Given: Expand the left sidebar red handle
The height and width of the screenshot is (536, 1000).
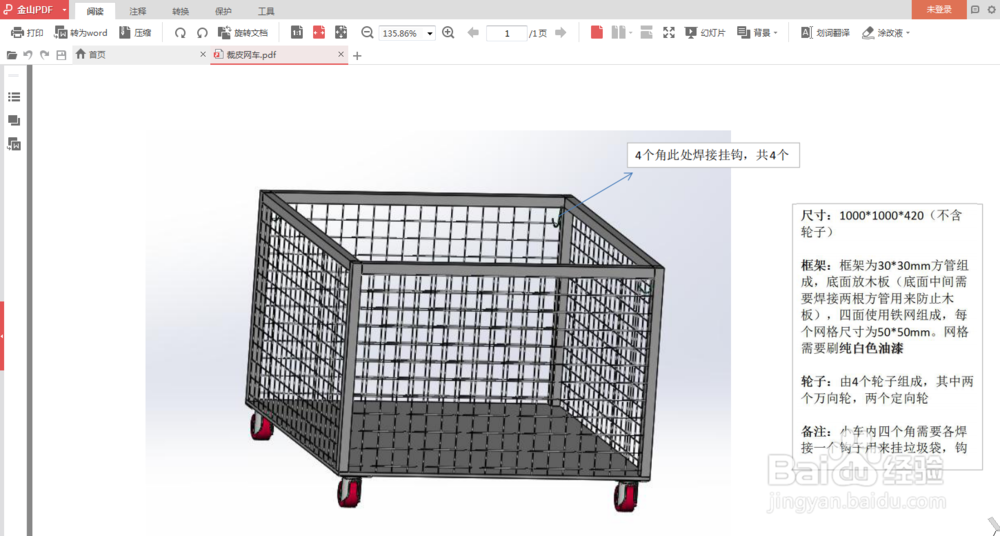Looking at the screenshot, I should tap(2, 336).
